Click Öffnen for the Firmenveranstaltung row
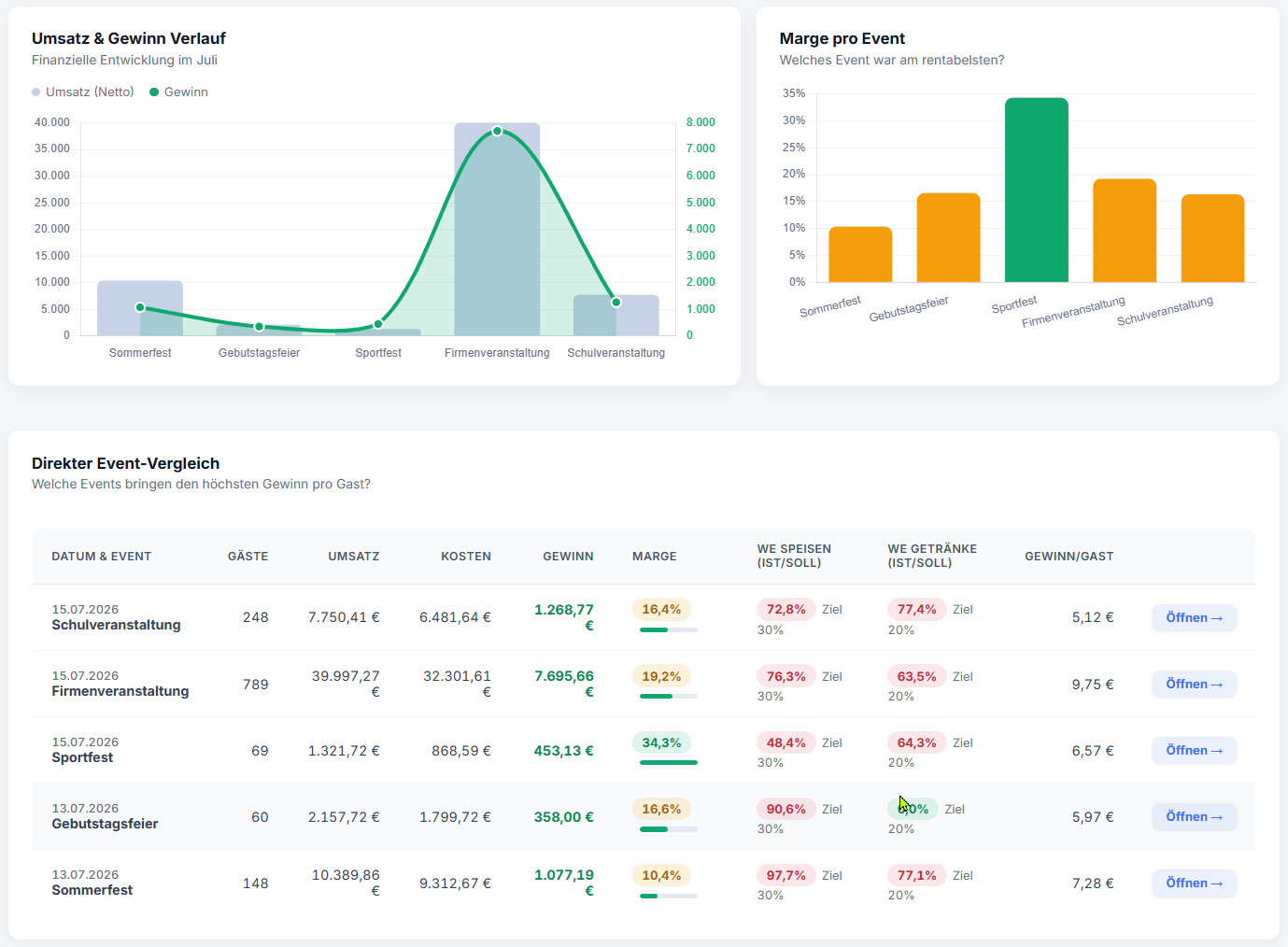Image resolution: width=1288 pixels, height=947 pixels. pos(1194,684)
